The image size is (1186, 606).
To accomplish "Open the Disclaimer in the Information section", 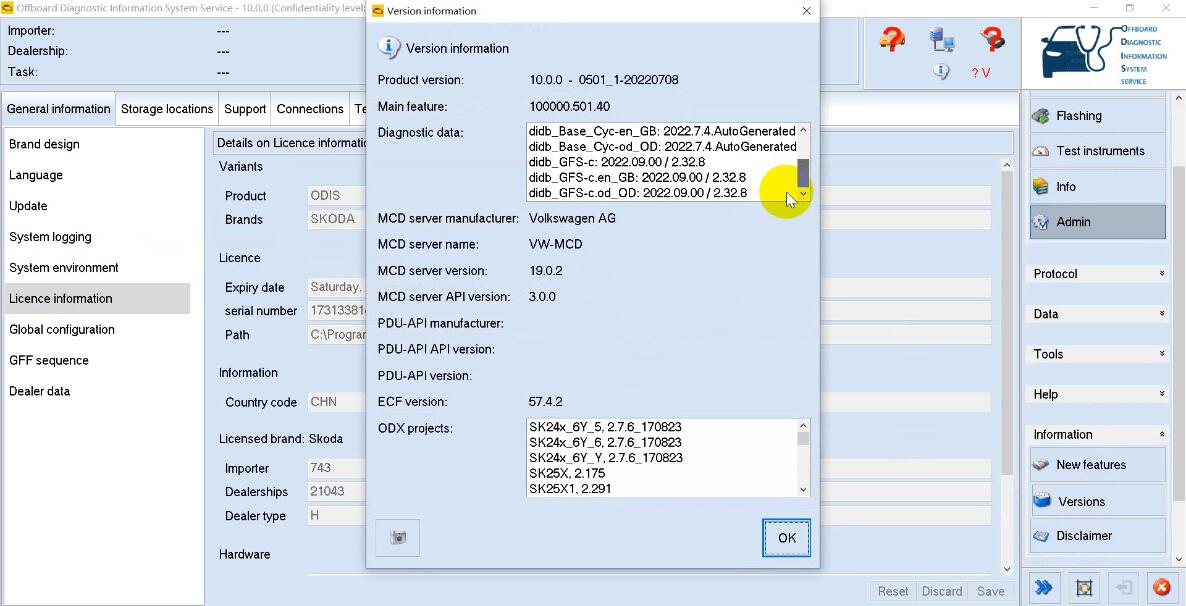I will (x=1098, y=536).
